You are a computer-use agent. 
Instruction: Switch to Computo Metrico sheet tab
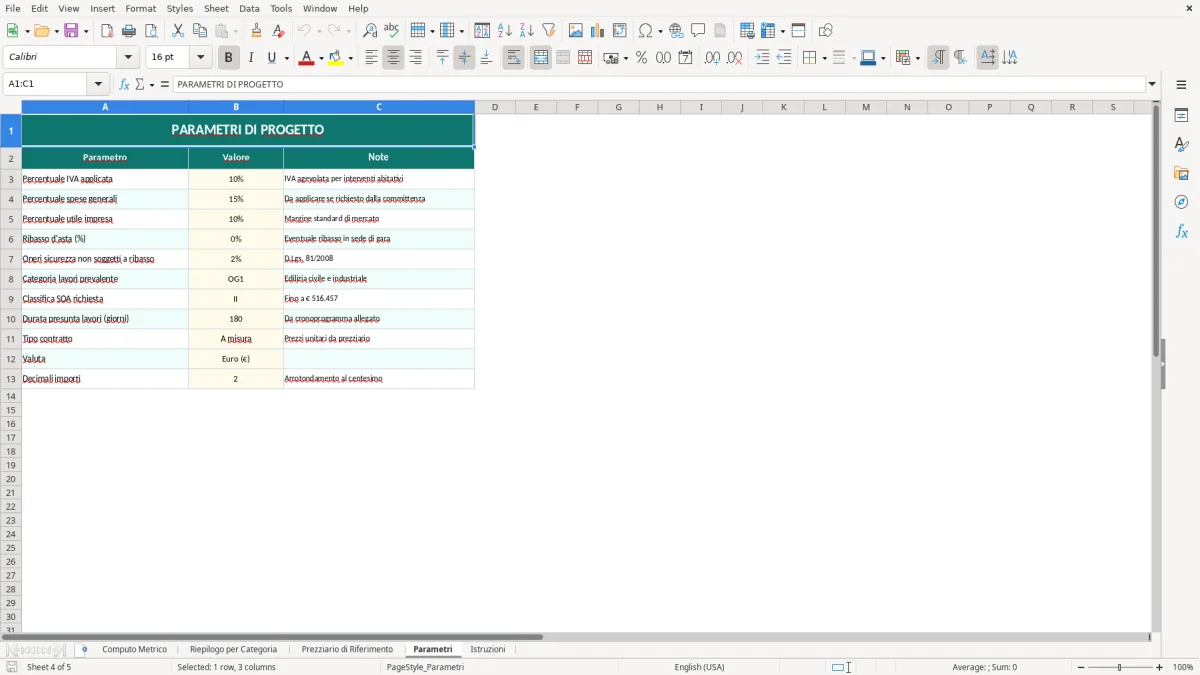click(135, 650)
